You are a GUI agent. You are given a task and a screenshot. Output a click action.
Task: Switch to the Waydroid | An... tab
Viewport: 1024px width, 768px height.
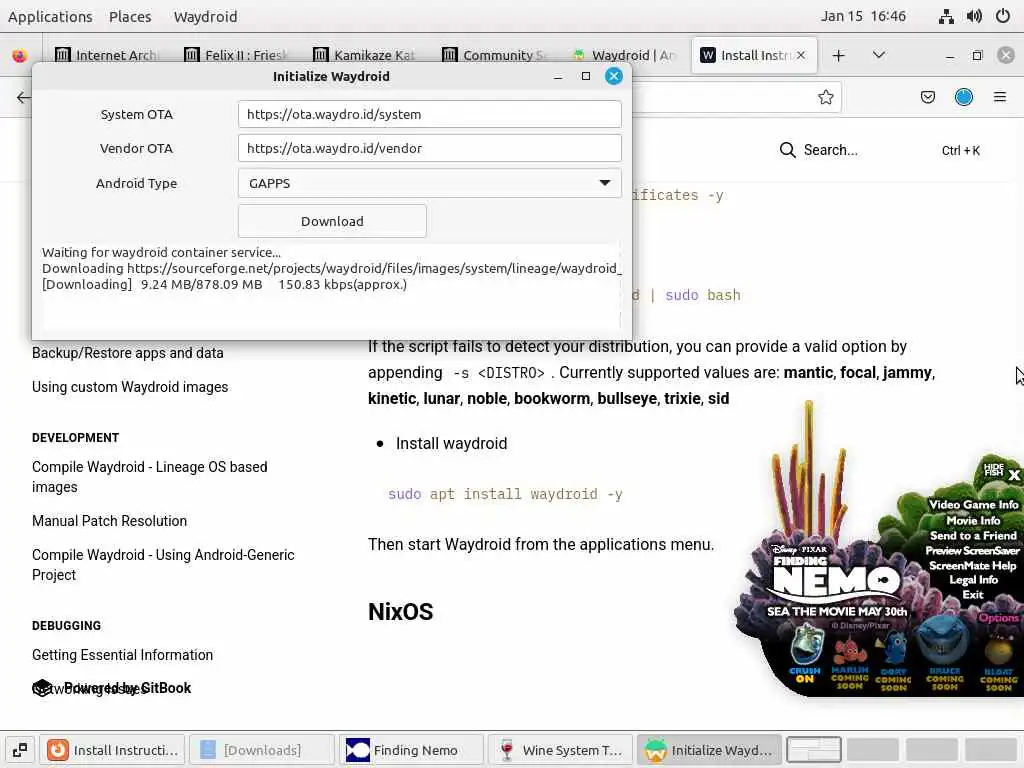pos(624,56)
